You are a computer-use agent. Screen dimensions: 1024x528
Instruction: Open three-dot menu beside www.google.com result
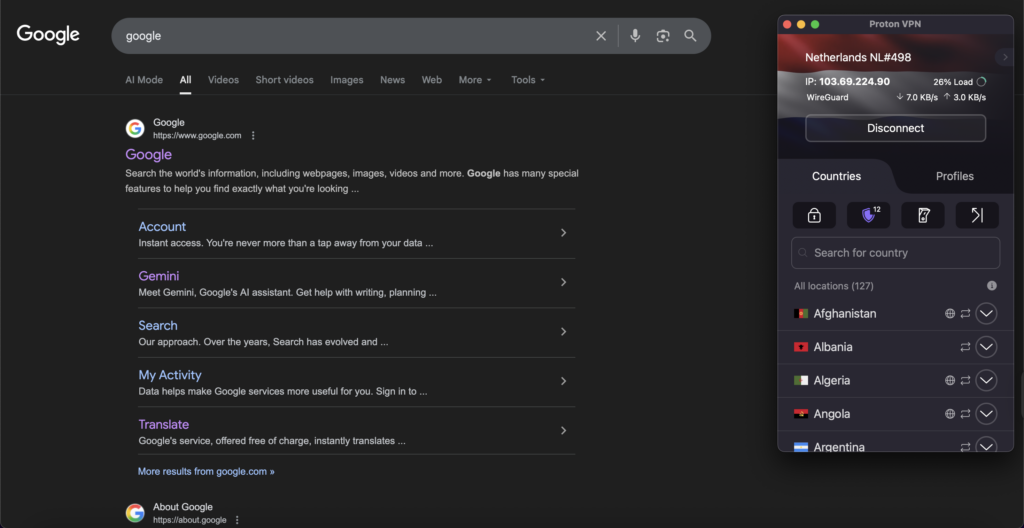point(253,136)
